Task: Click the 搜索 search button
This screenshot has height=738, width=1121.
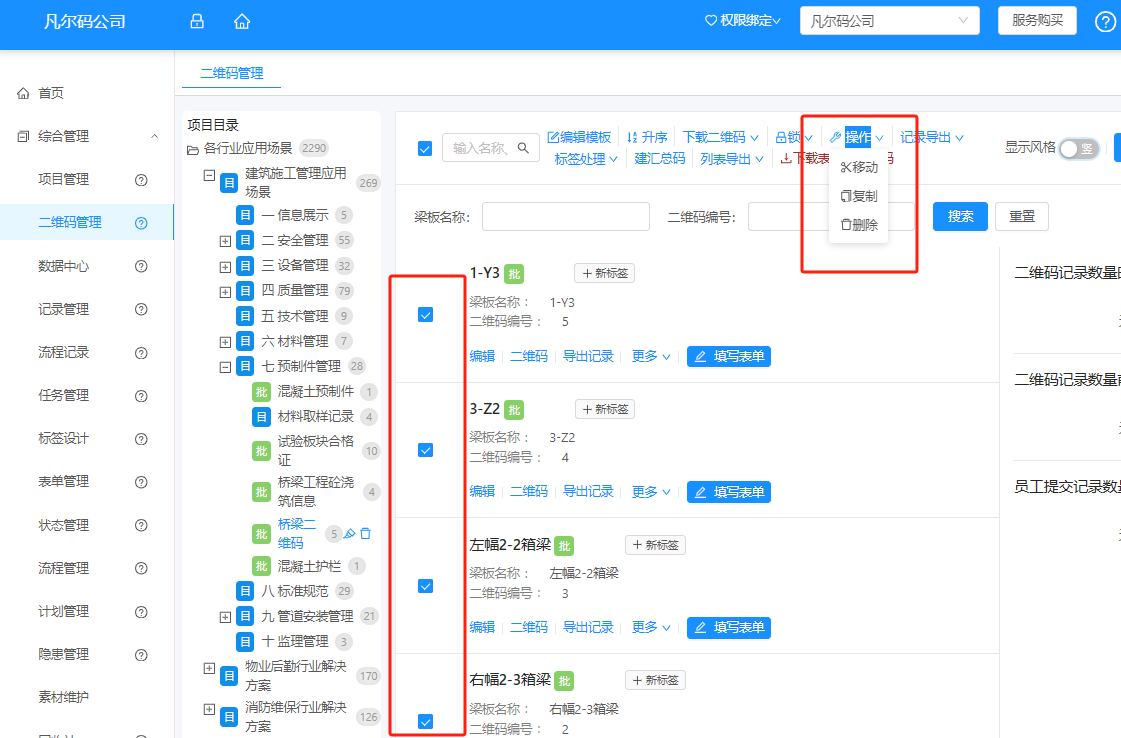Action: 958,215
